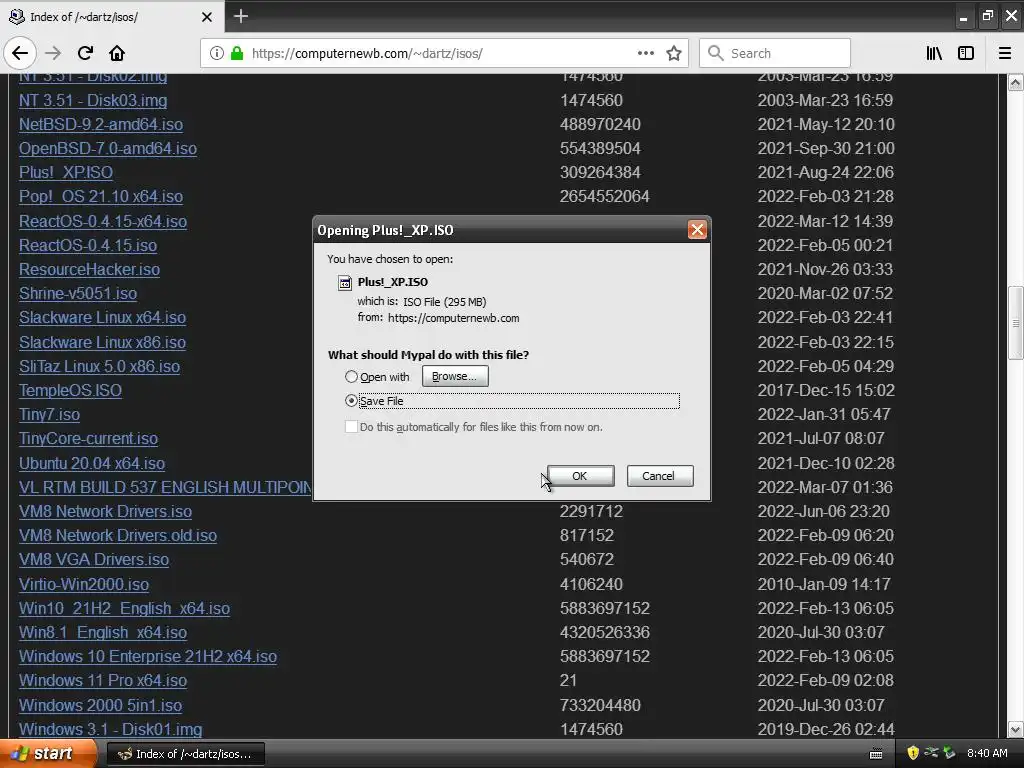Open page actions three-dots menu
This screenshot has height=768, width=1024.
[x=646, y=53]
